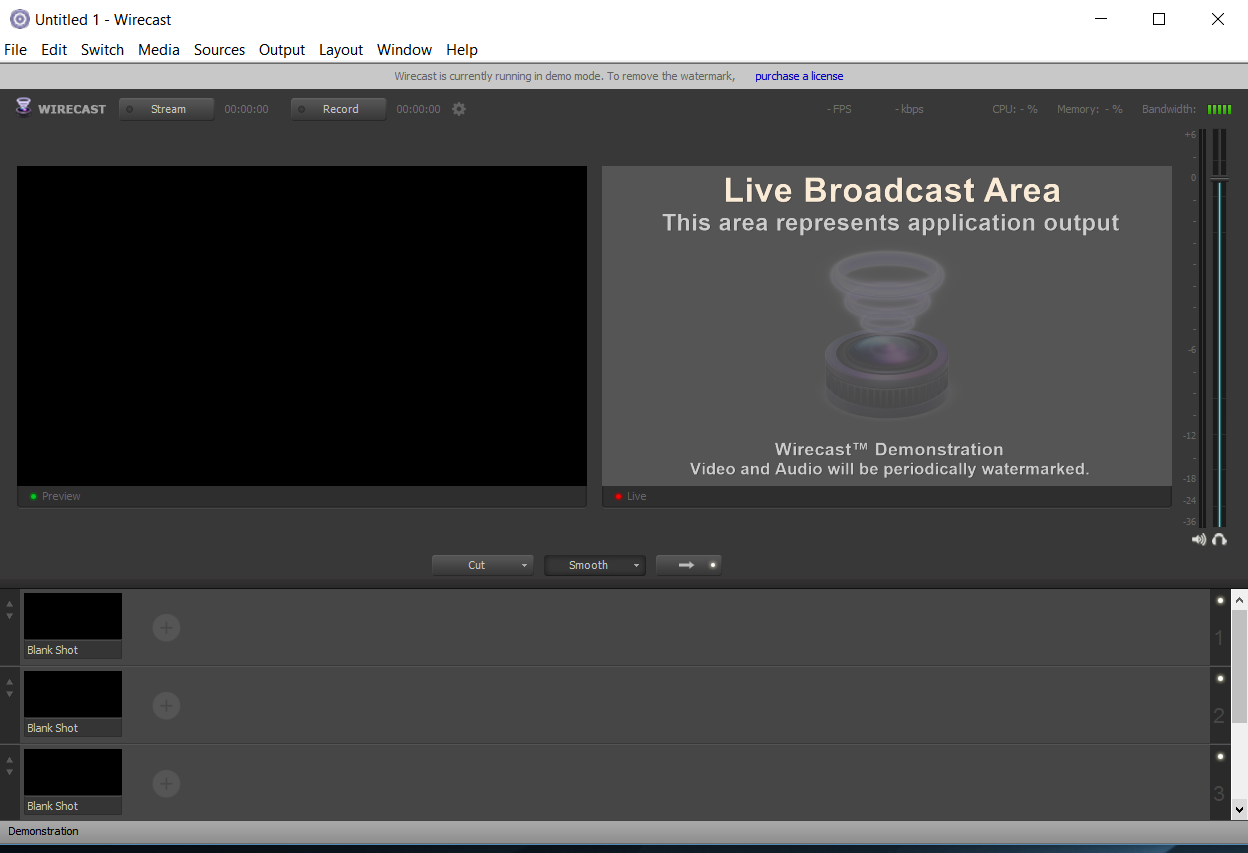Click the transition Go arrow button
The height and width of the screenshot is (853, 1248).
click(x=688, y=565)
